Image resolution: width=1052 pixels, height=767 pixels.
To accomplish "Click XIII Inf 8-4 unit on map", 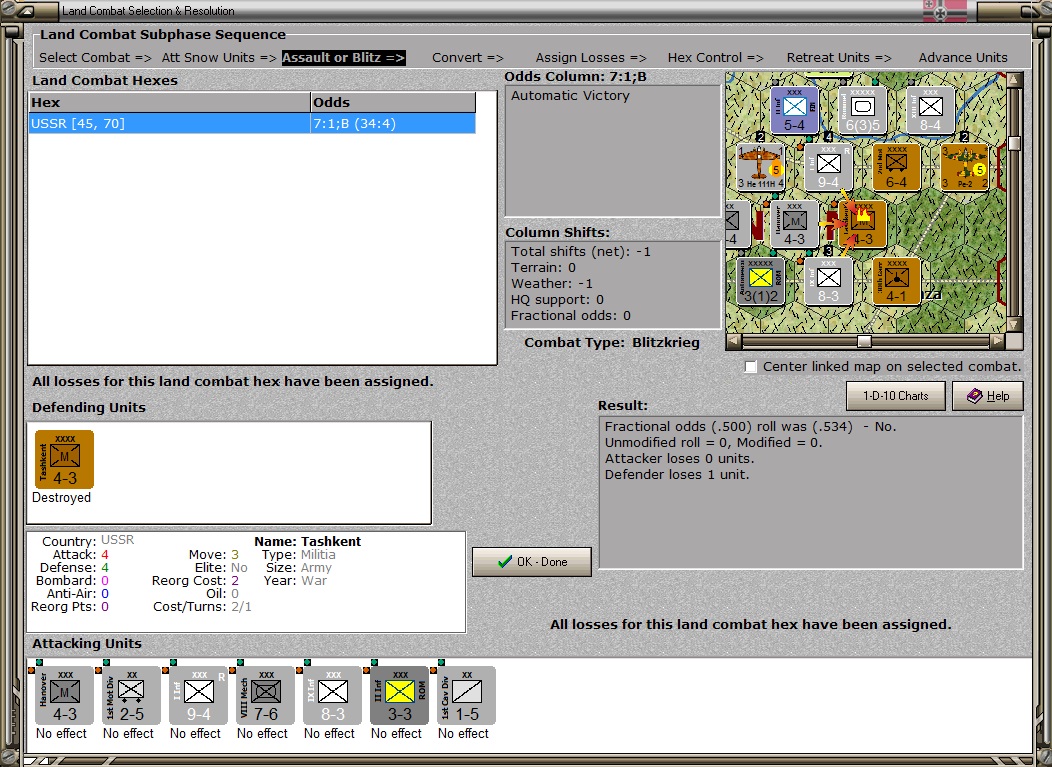I will pyautogui.click(x=930, y=111).
